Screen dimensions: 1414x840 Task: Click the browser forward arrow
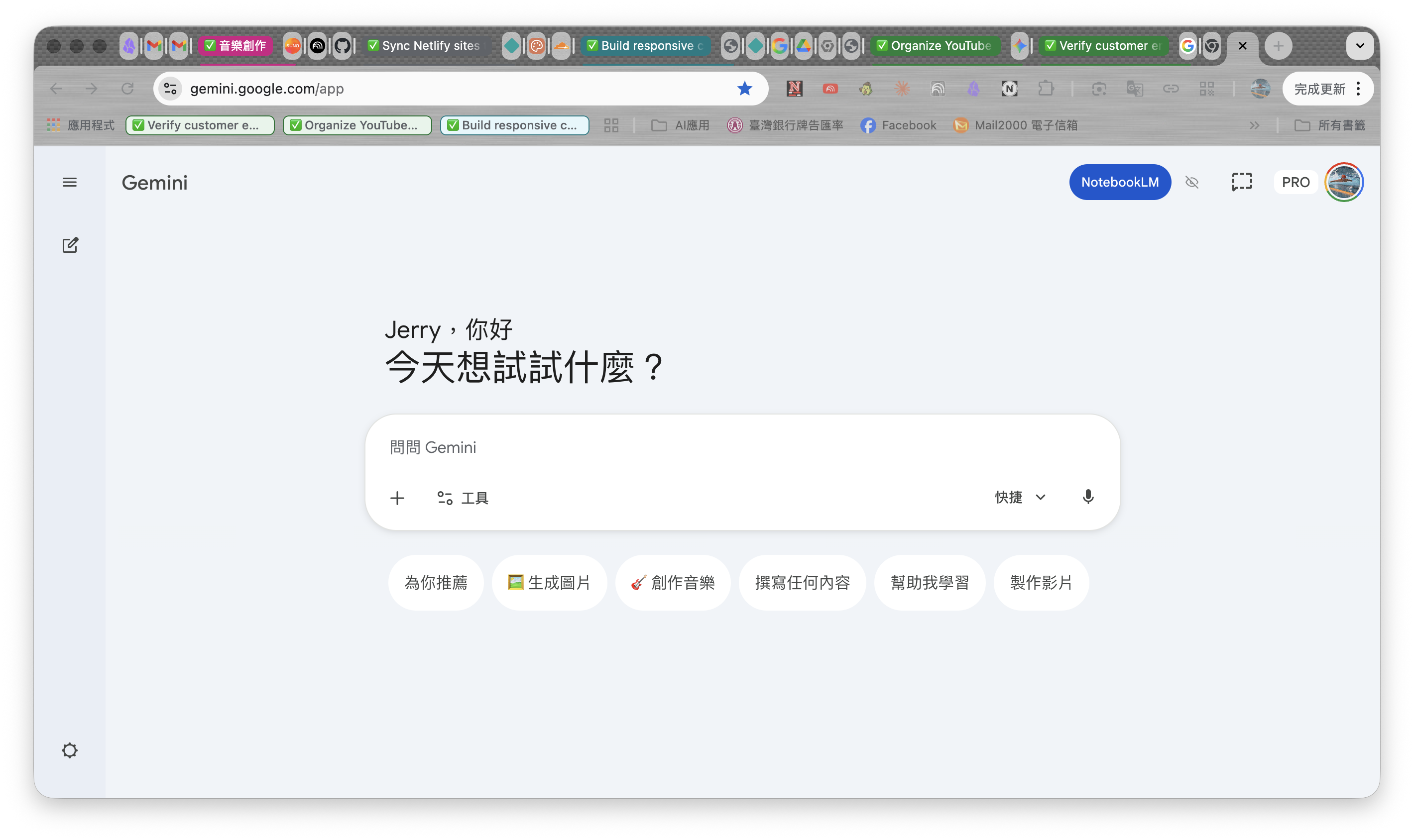point(91,89)
